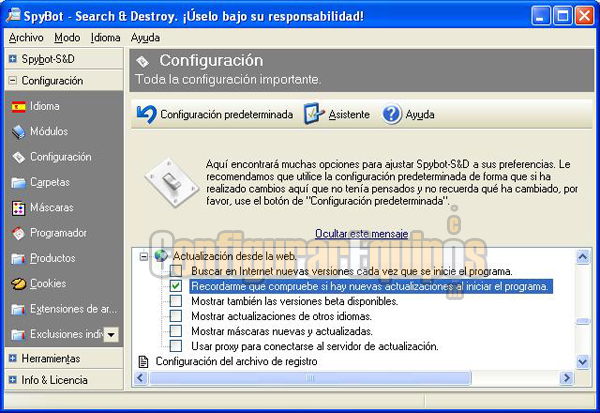Select Cookies label in the sidebar
Screen dimensions: 600x413
pyautogui.click(x=48, y=283)
